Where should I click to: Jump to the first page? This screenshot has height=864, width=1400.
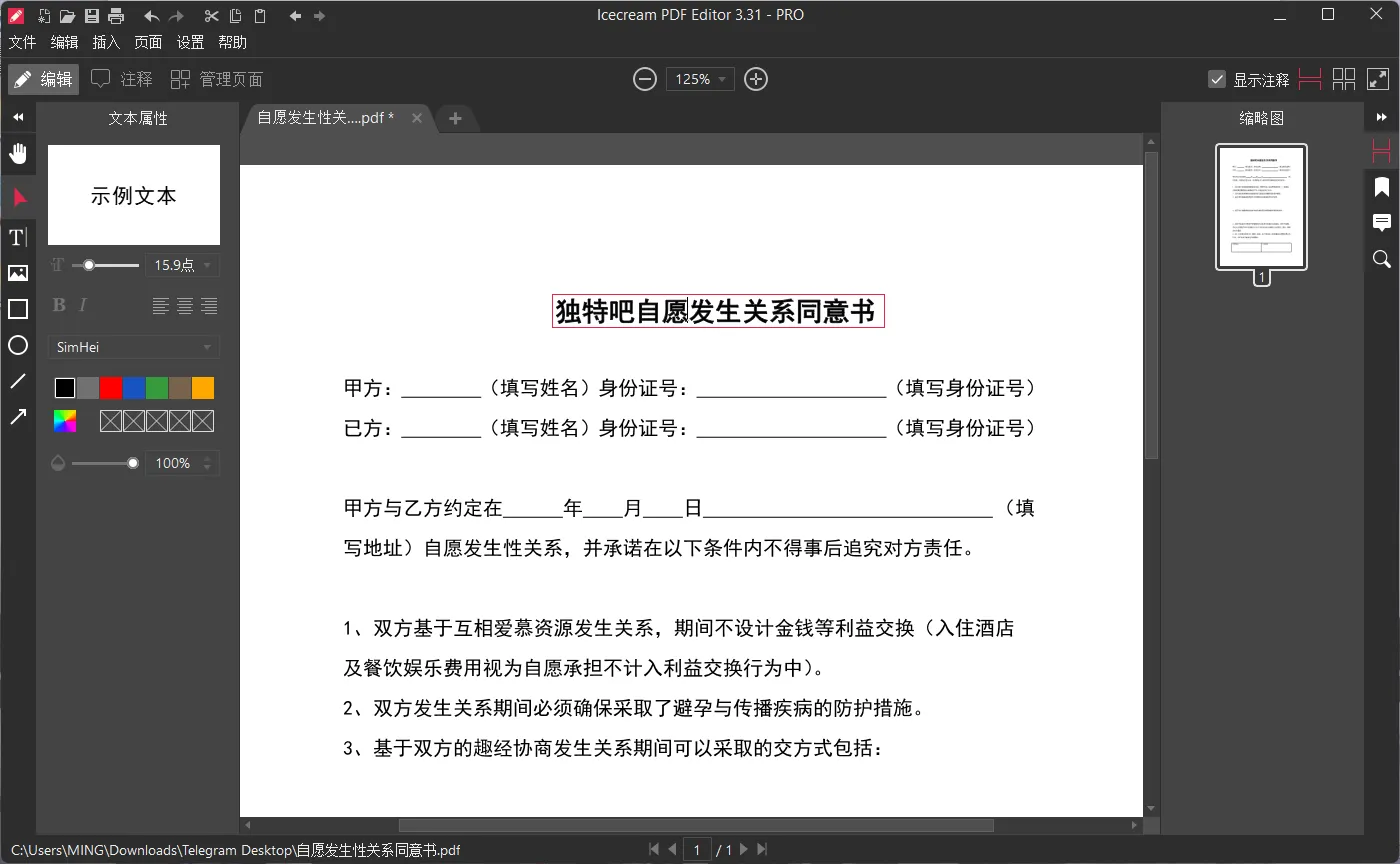coord(654,850)
